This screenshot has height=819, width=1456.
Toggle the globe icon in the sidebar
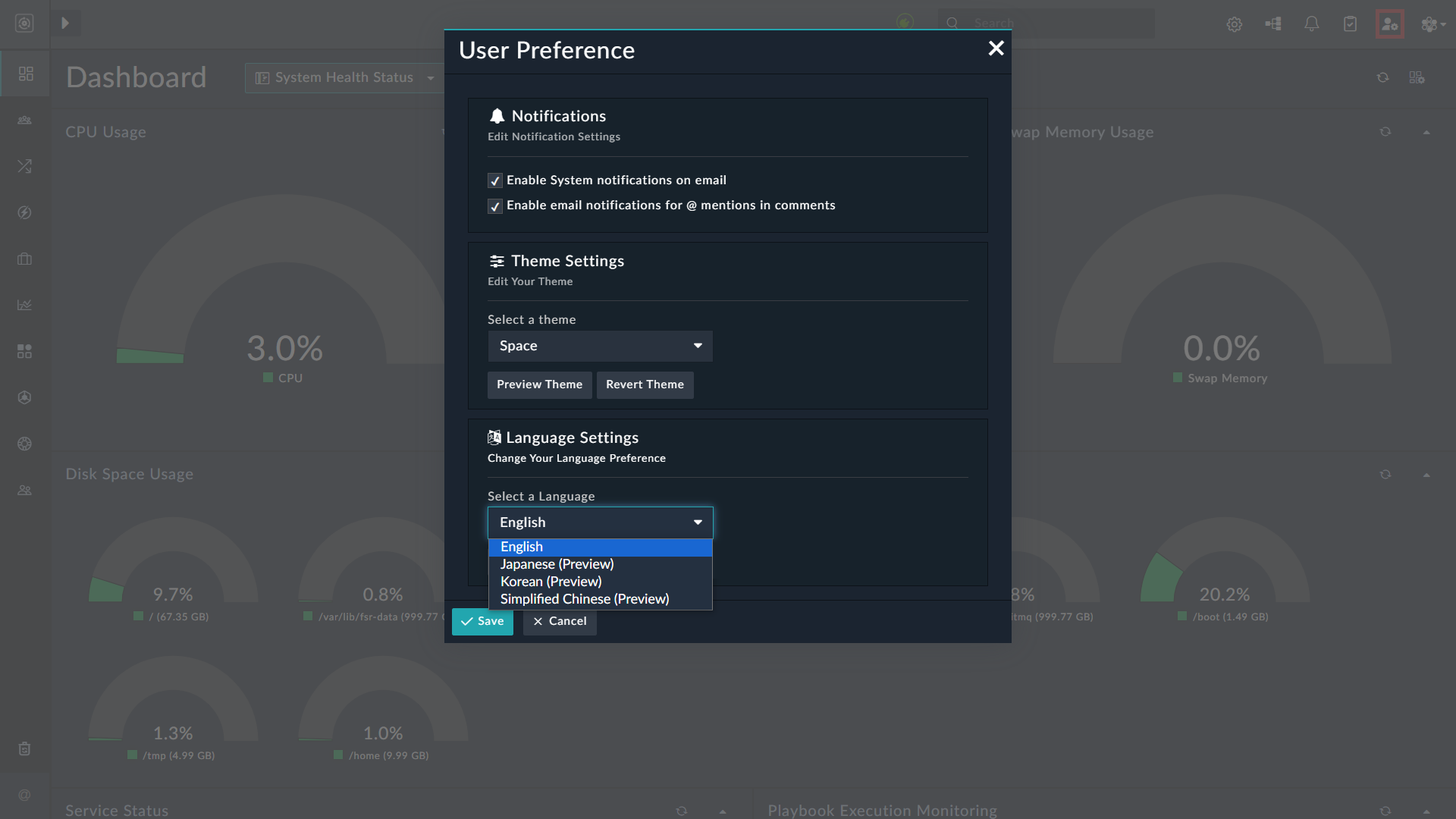coord(25,444)
